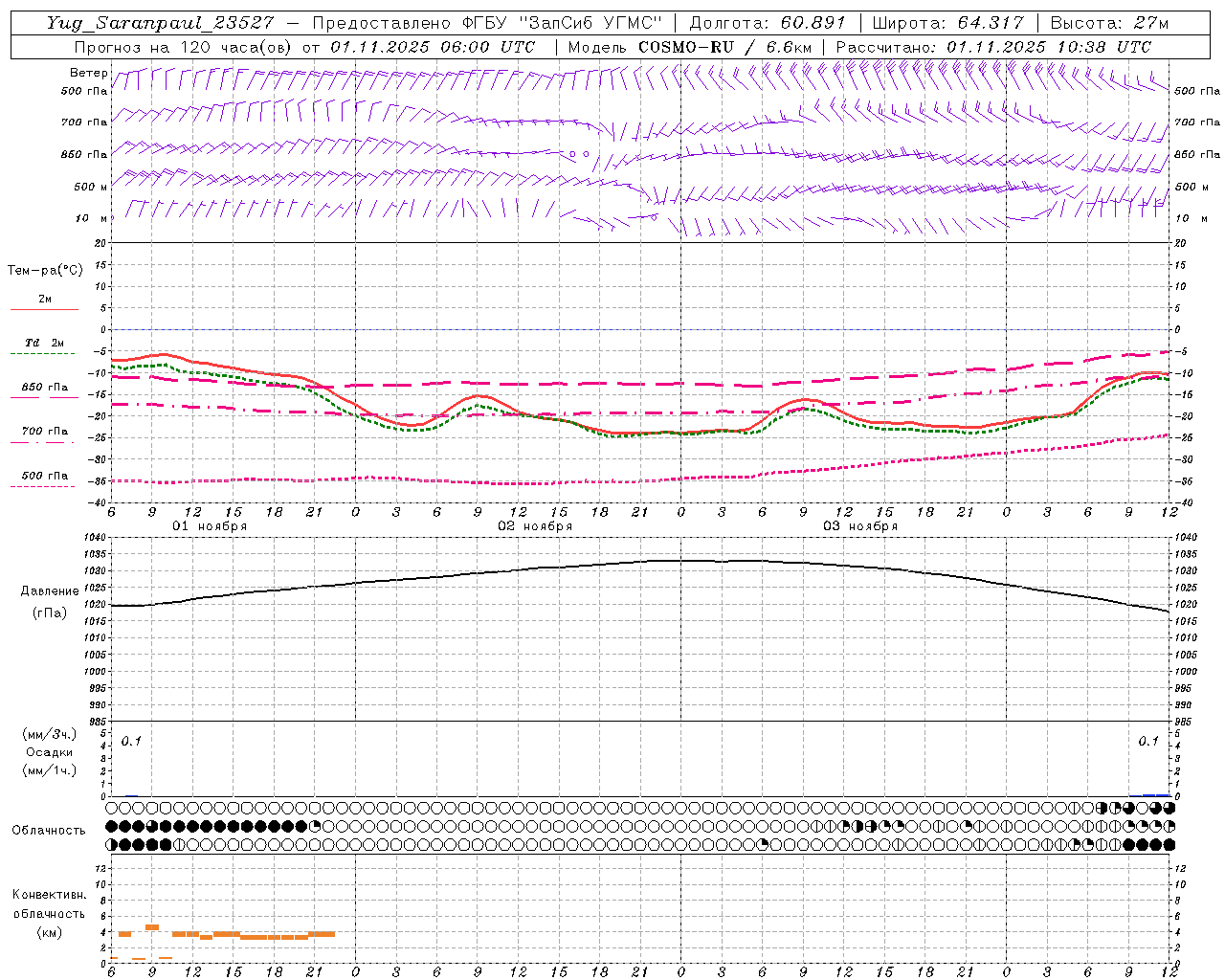The width and height of the screenshot is (1225, 980).
Task: Click the line sample beneath the 2м legend
Action: (x=44, y=310)
